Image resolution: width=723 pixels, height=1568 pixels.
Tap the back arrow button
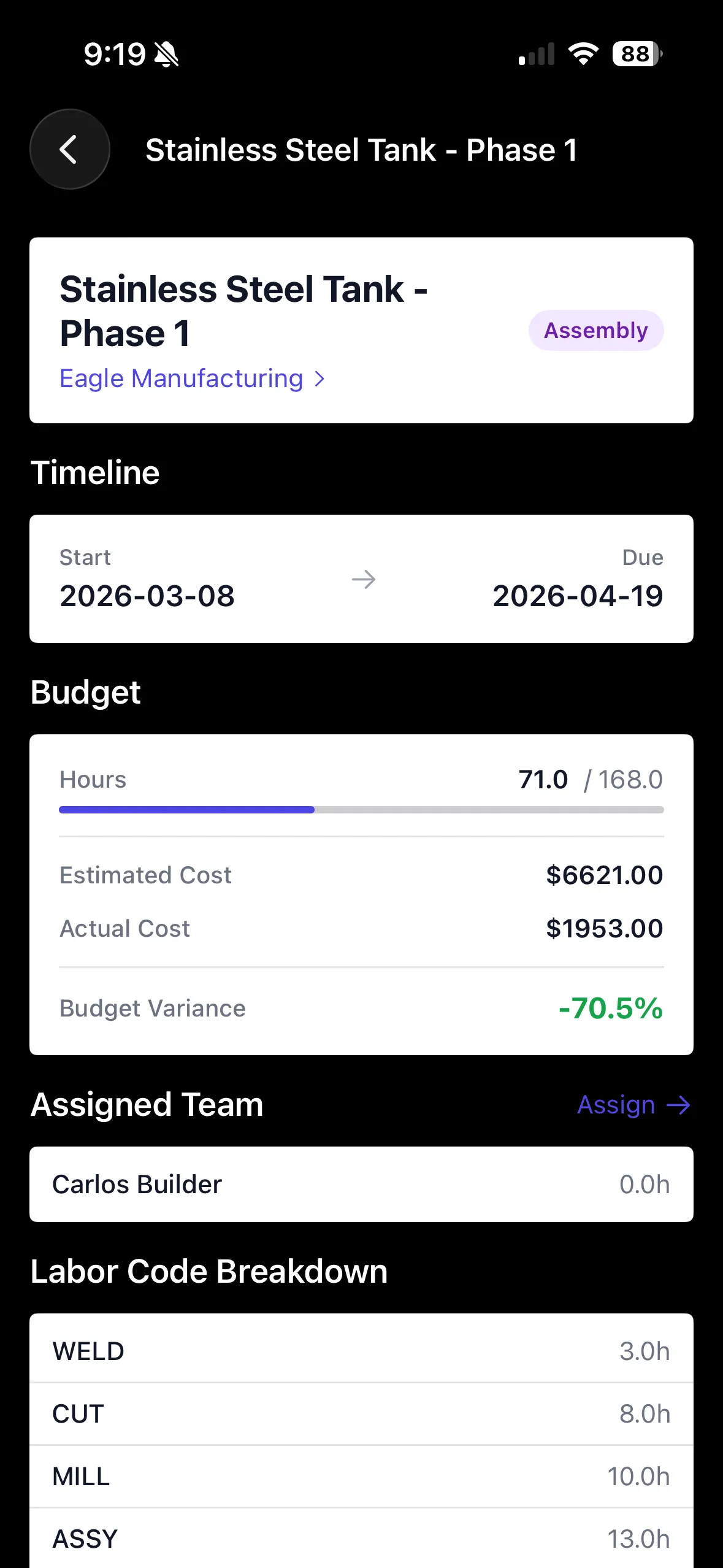[69, 149]
